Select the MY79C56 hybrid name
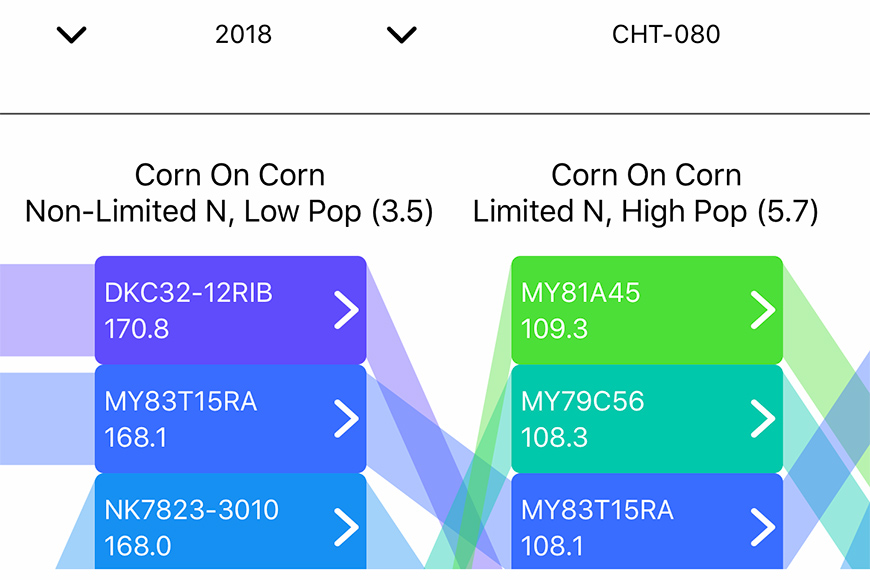The image size is (870, 580). 582,402
